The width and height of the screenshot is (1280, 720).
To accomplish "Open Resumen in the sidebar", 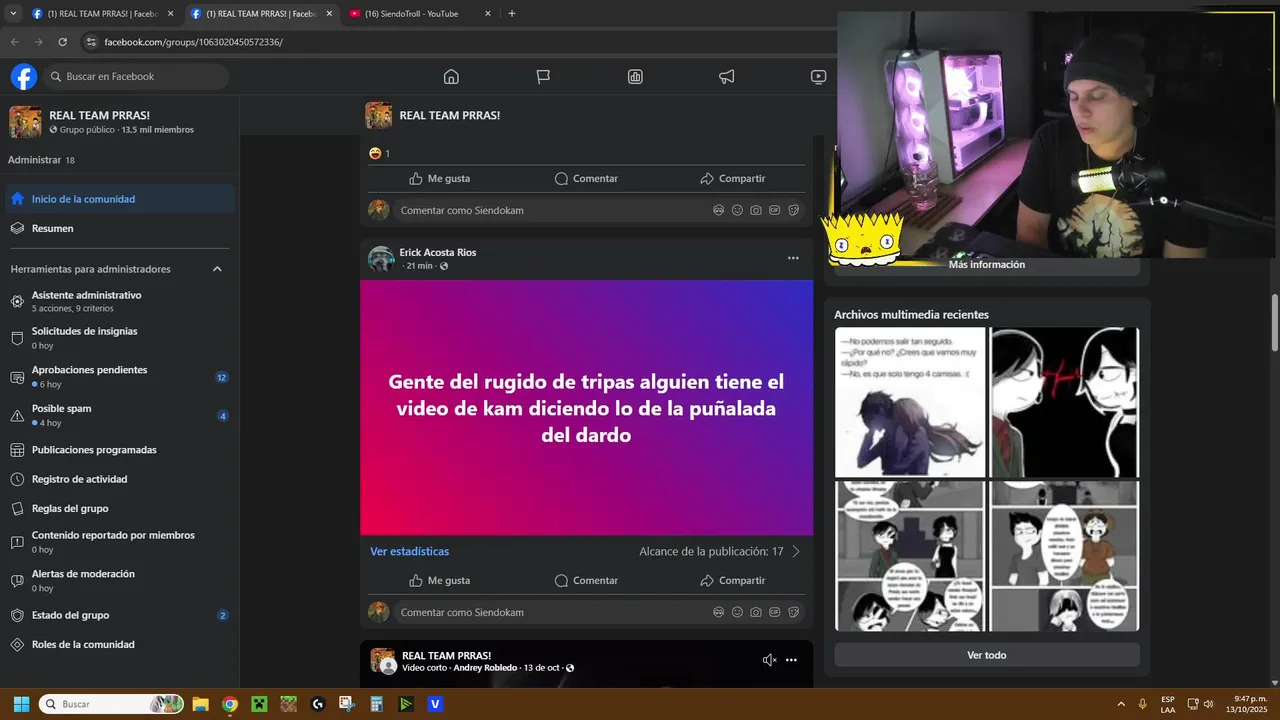I will (120, 228).
